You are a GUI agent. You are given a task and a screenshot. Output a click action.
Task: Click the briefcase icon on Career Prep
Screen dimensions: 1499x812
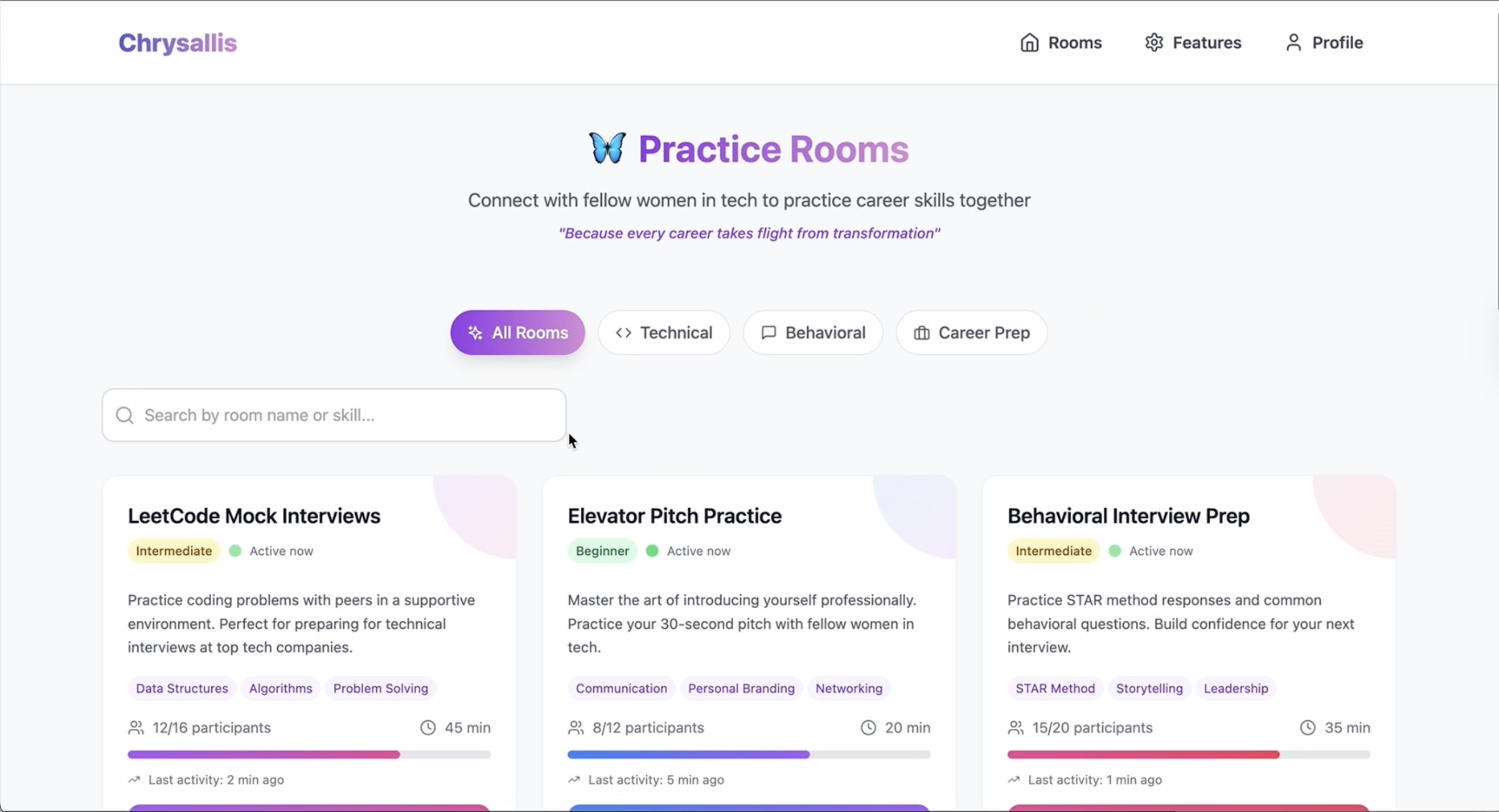pyautogui.click(x=921, y=333)
